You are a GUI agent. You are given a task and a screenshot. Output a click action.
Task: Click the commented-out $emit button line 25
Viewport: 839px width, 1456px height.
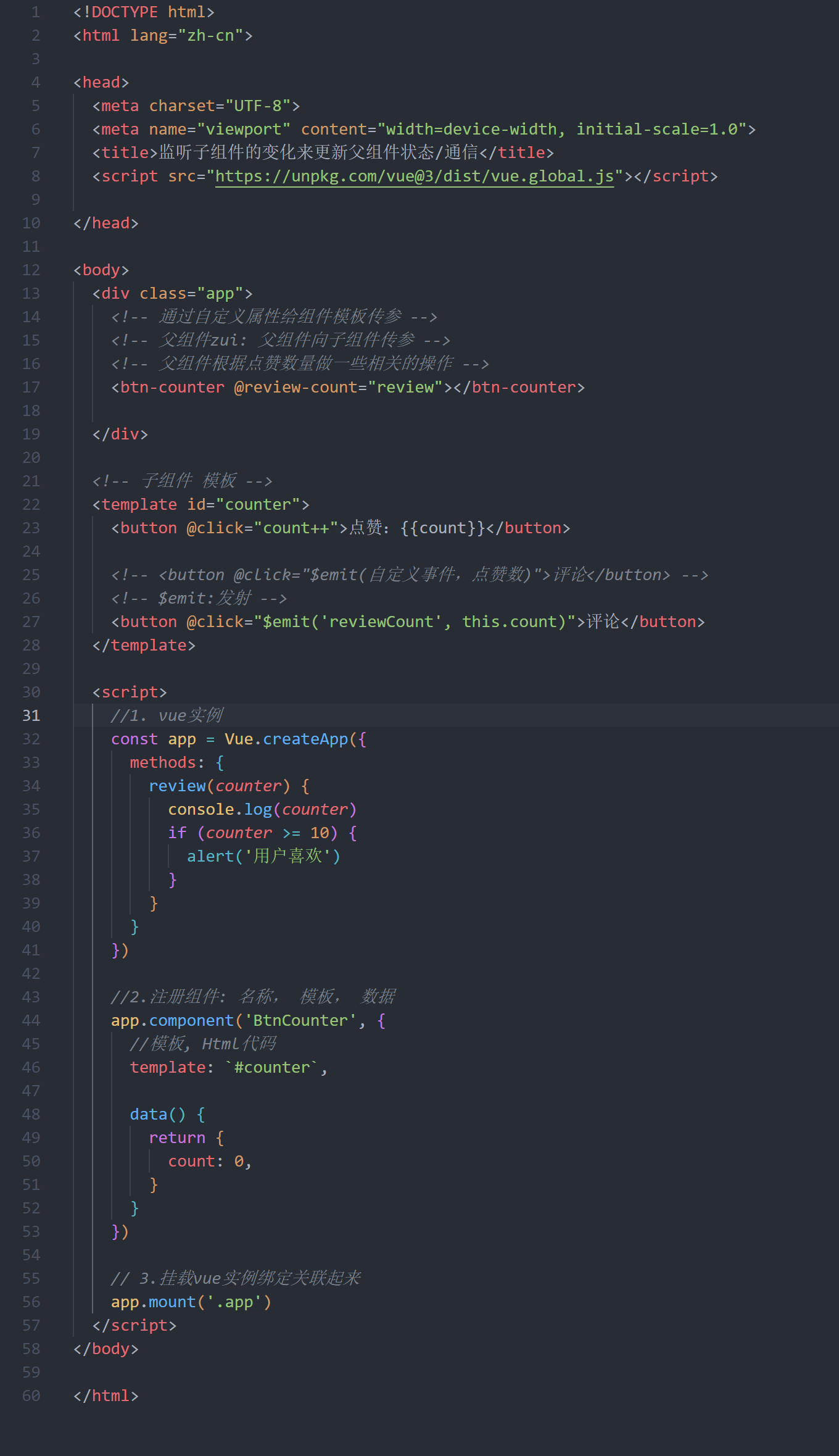410,575
